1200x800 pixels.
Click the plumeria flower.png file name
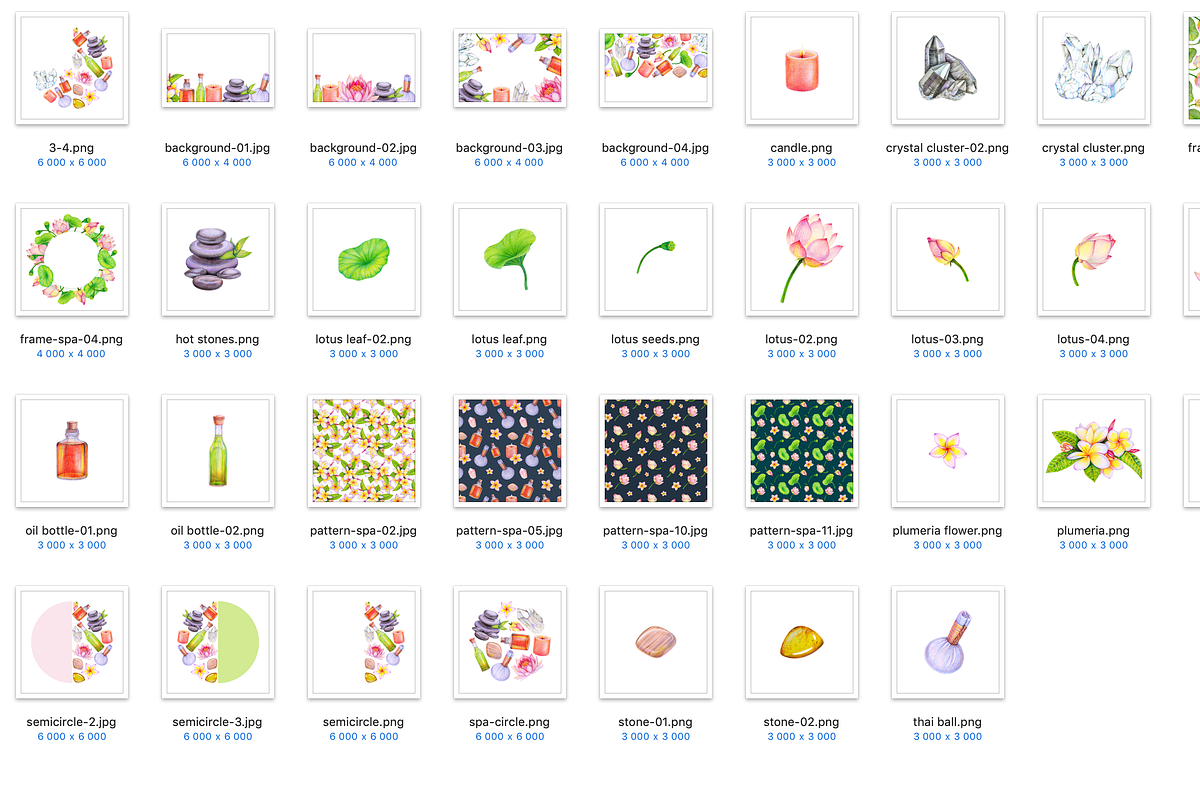pyautogui.click(x=947, y=531)
